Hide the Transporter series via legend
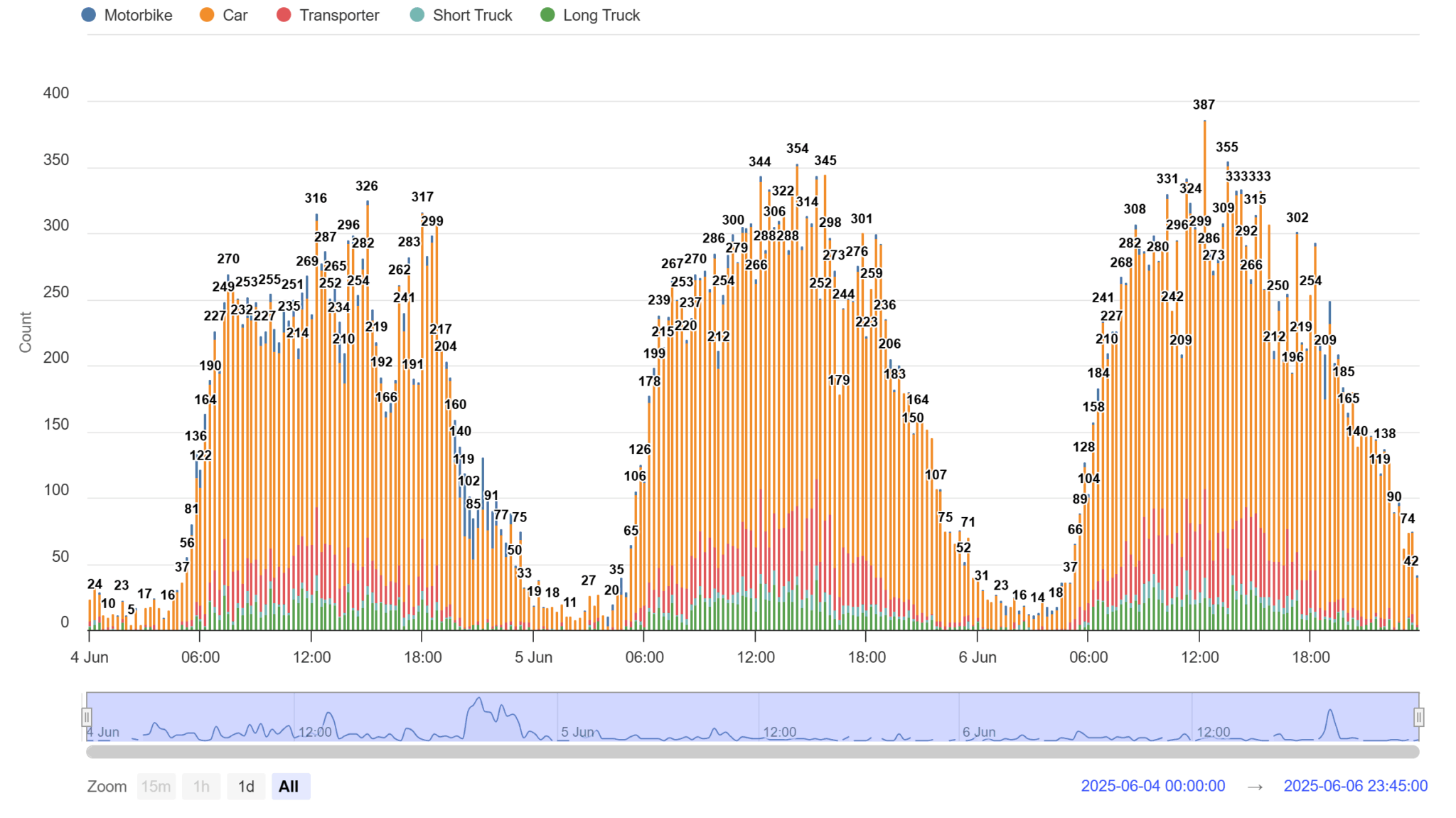1456x818 pixels. pyautogui.click(x=338, y=15)
